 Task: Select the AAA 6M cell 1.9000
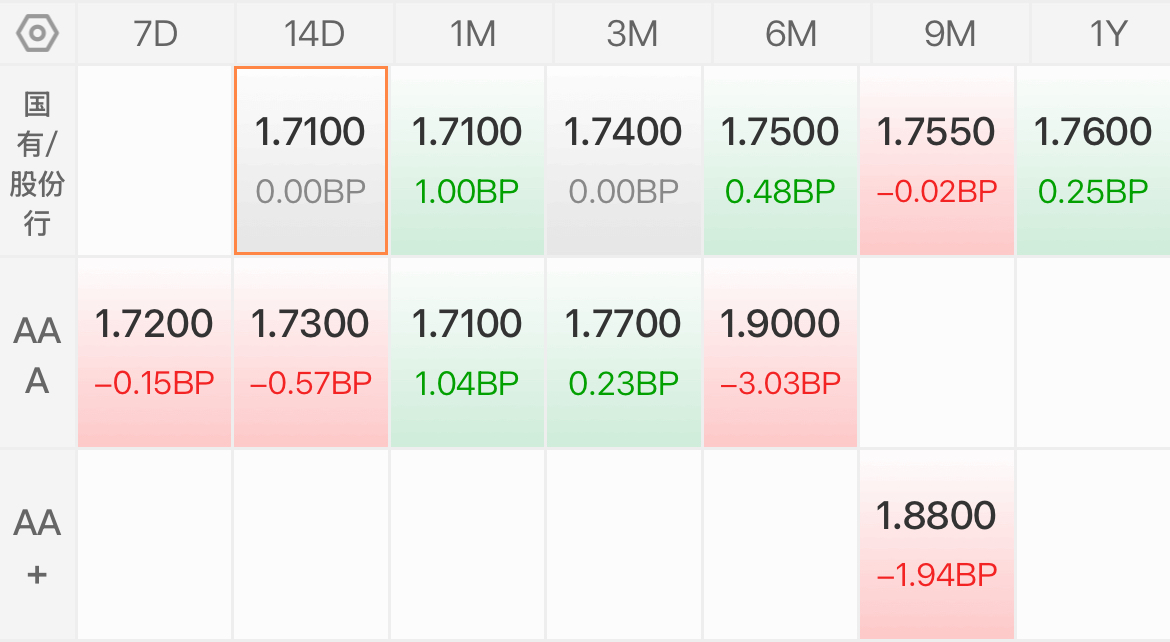coord(780,352)
